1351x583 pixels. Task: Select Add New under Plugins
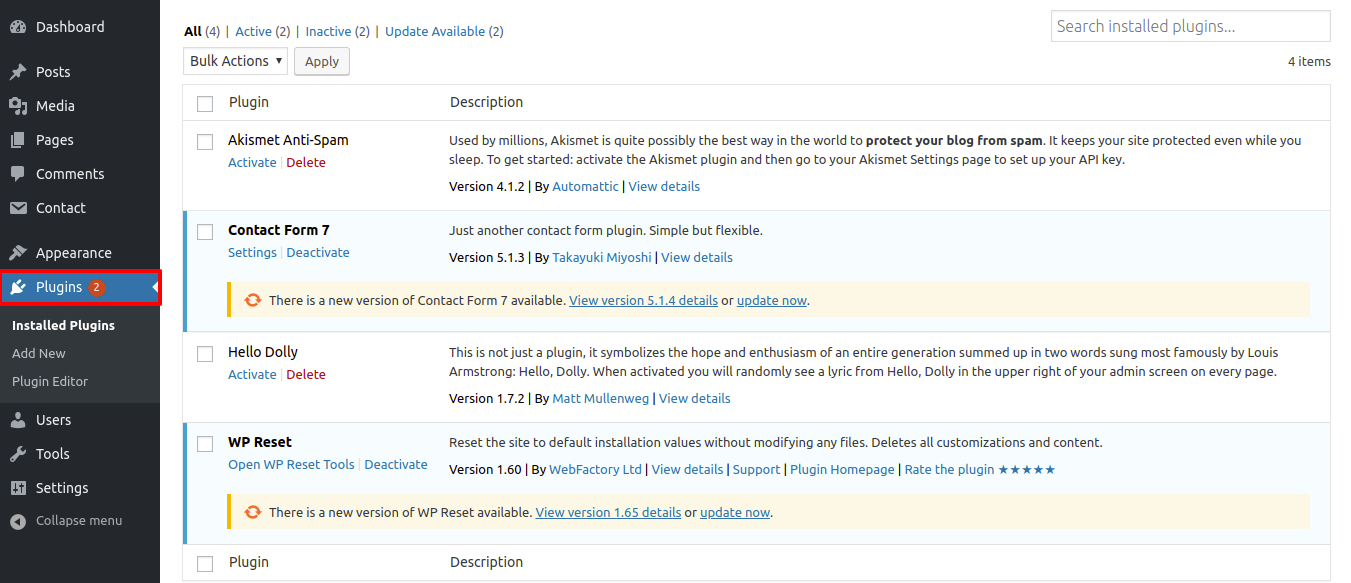[x=39, y=353]
